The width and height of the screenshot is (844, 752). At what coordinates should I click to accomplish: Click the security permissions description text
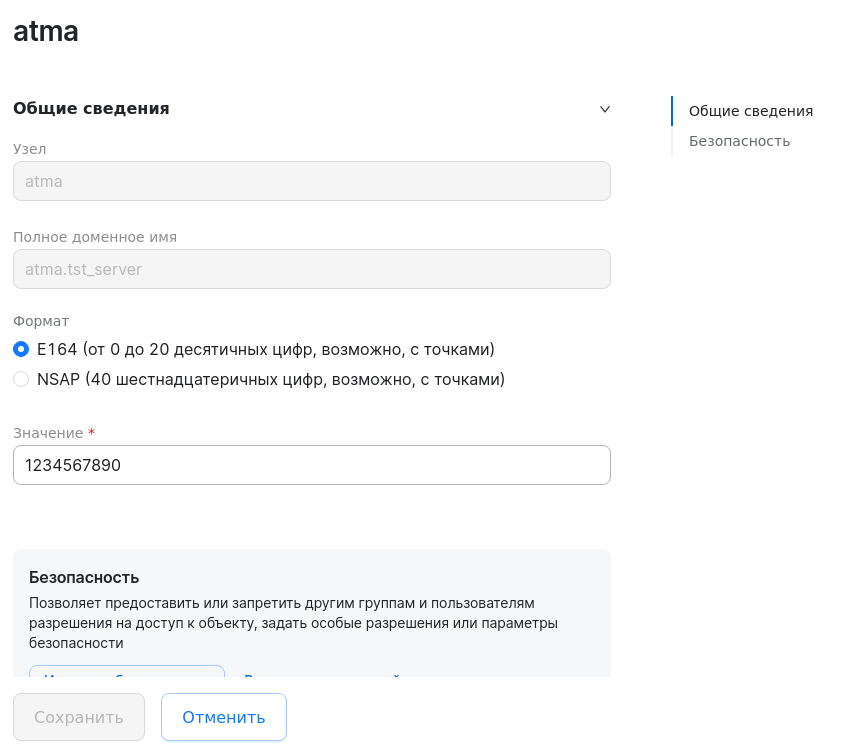point(293,623)
